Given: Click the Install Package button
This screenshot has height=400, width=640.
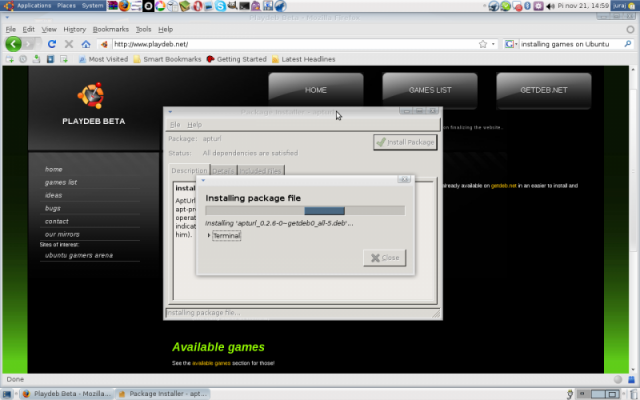Looking at the screenshot, I should pos(405,142).
